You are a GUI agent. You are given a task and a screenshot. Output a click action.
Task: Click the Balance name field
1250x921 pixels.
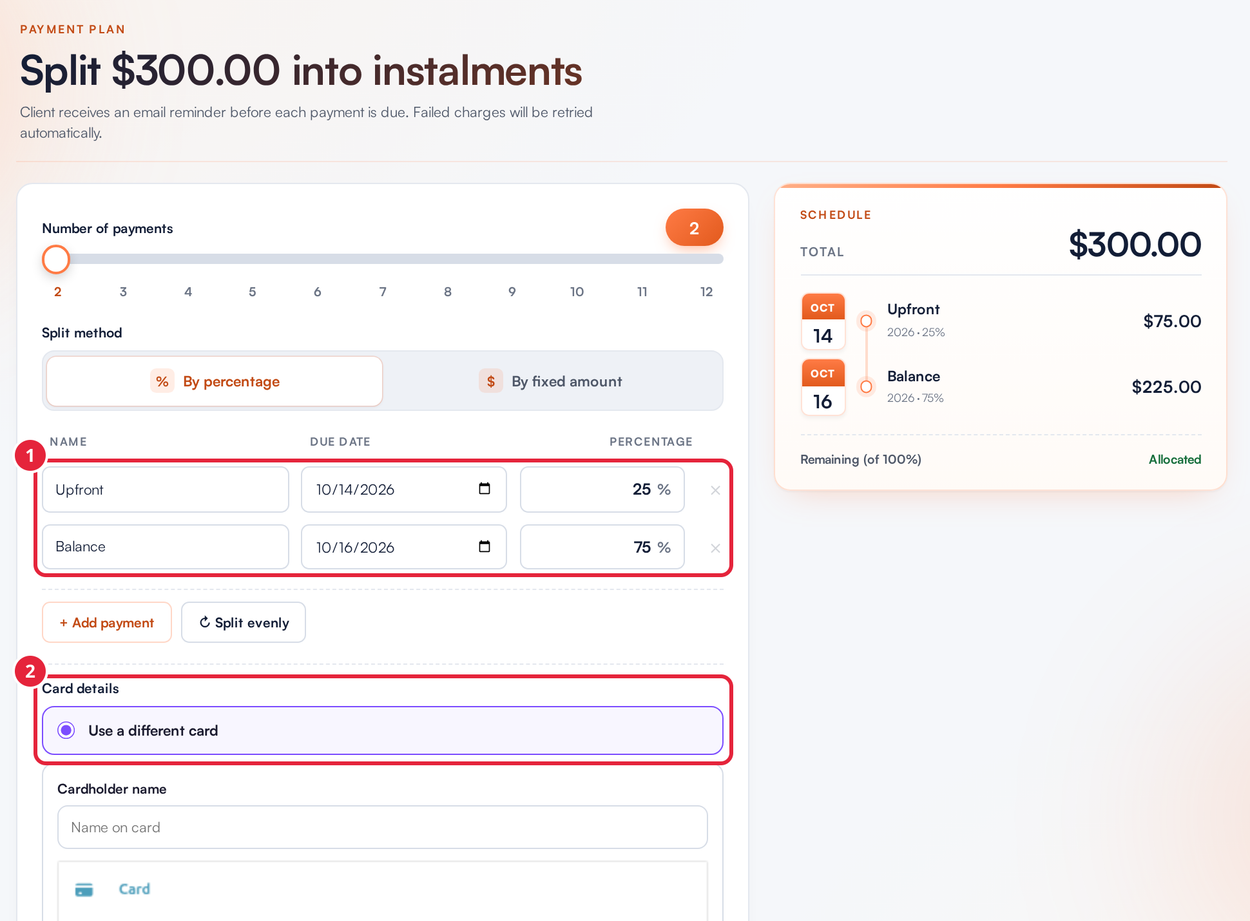(165, 547)
